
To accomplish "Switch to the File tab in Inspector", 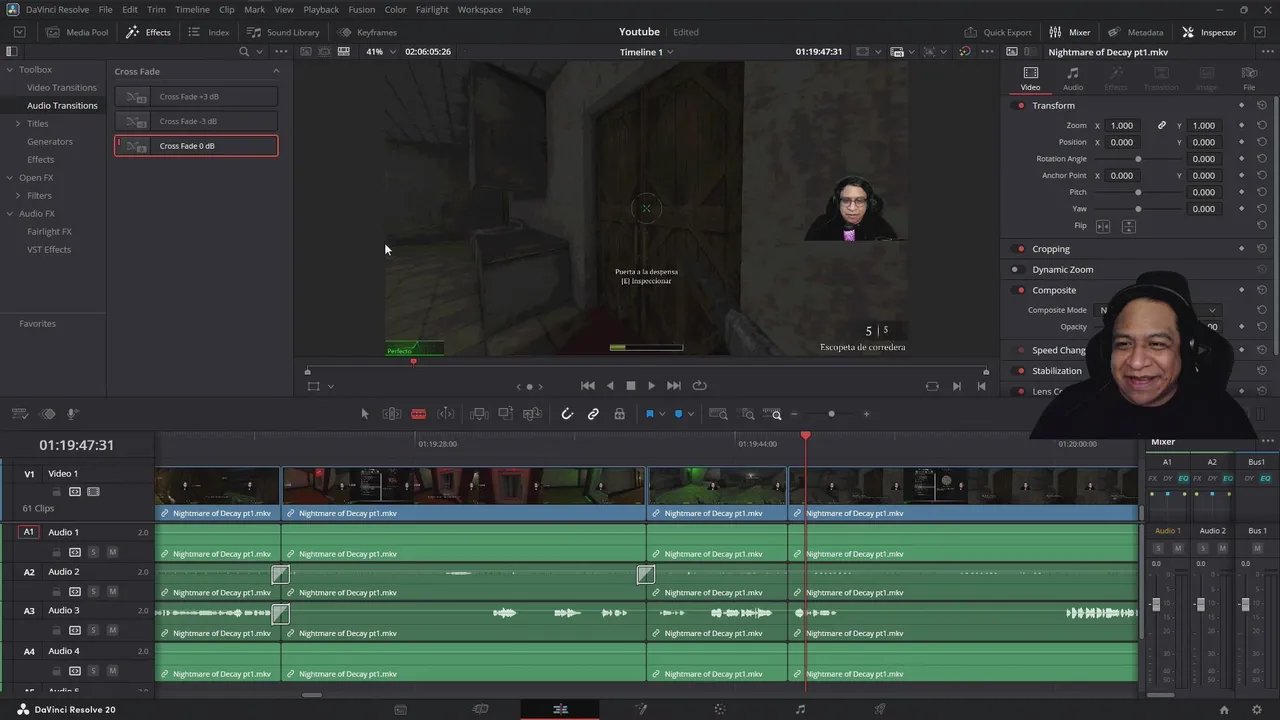I will pyautogui.click(x=1249, y=79).
